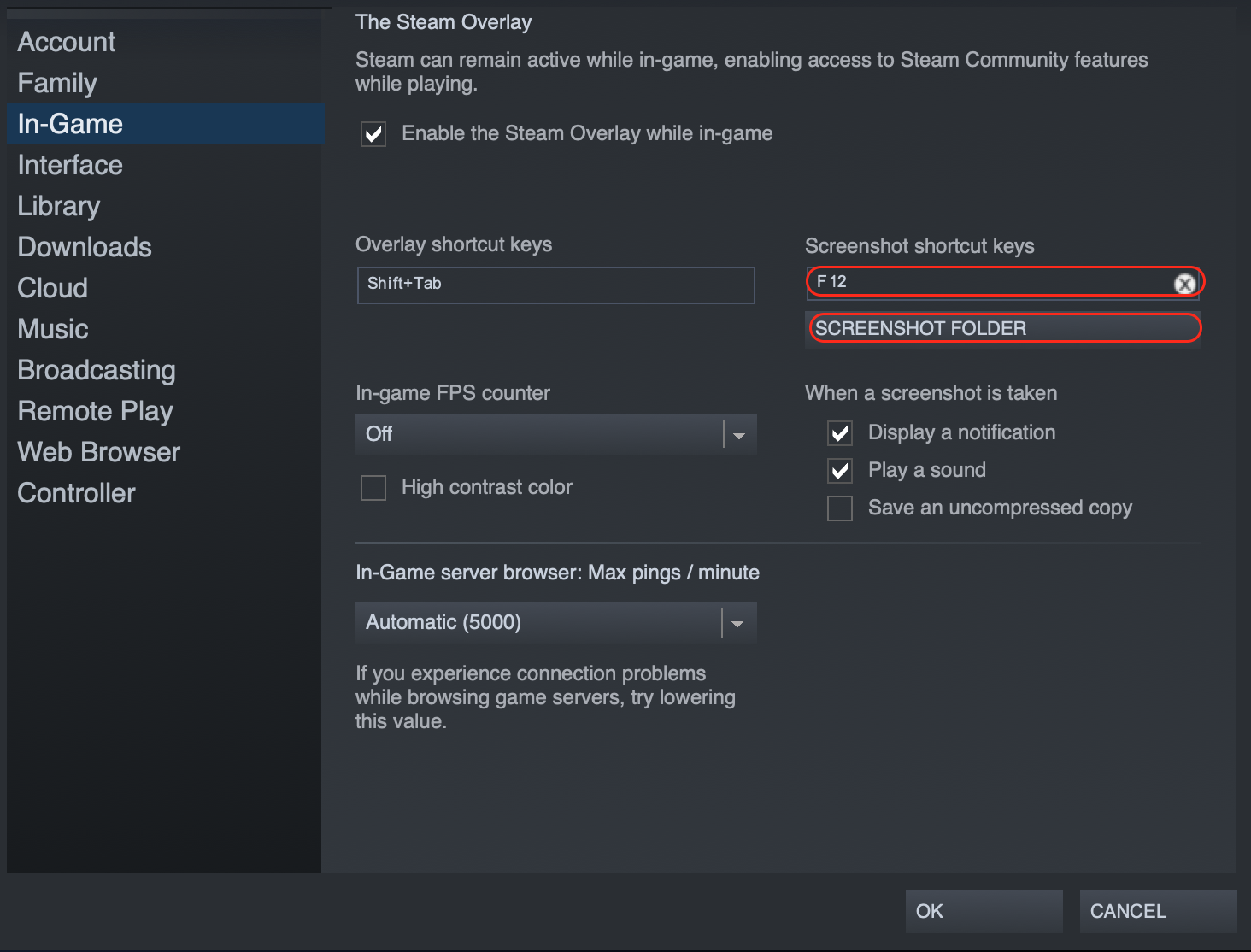Screen dimensions: 1251x952
Task: Click the SCREENSHOT FOLDER button
Action: (1003, 328)
